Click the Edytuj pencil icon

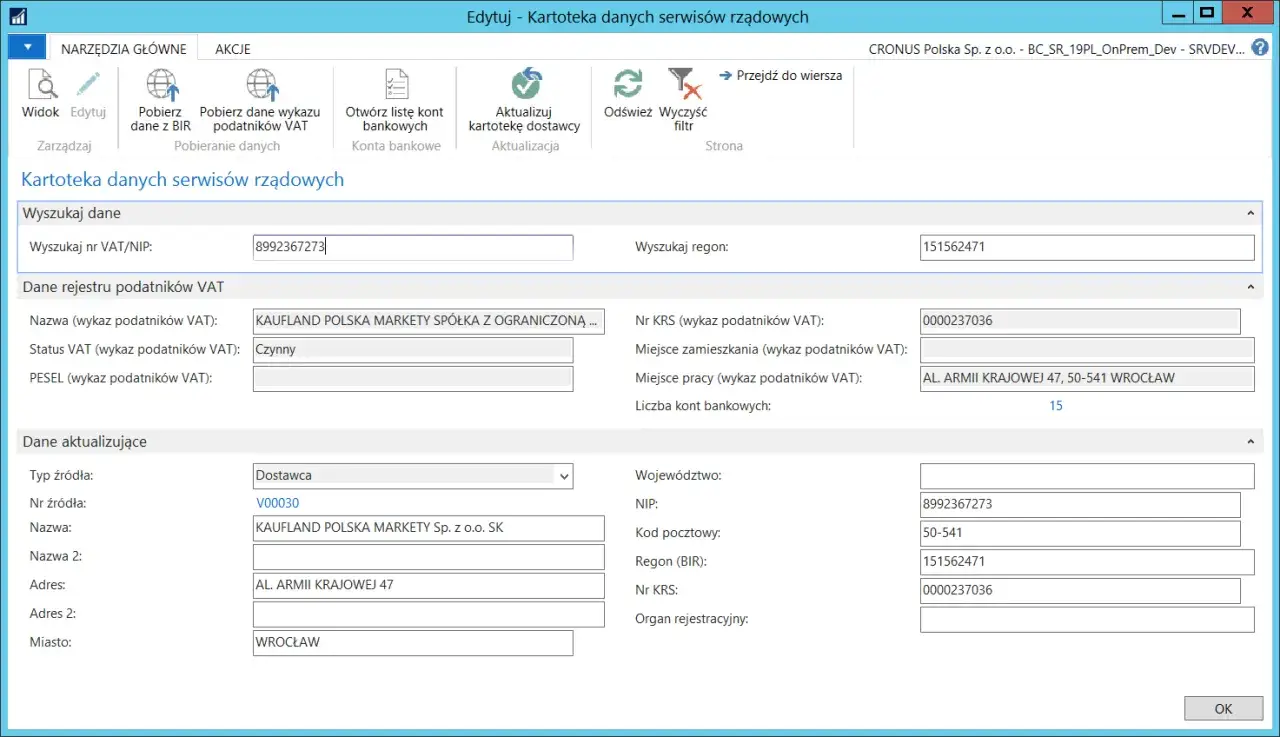[x=88, y=85]
